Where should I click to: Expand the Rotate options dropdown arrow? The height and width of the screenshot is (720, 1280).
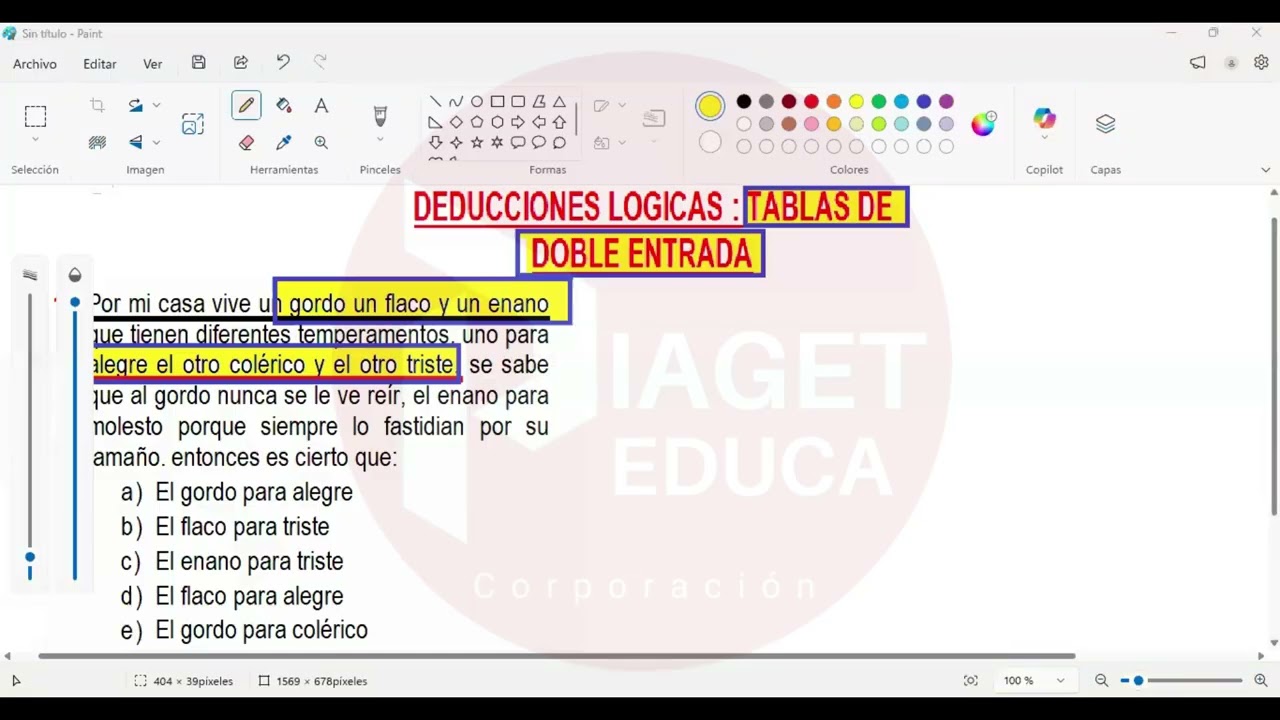tap(156, 105)
